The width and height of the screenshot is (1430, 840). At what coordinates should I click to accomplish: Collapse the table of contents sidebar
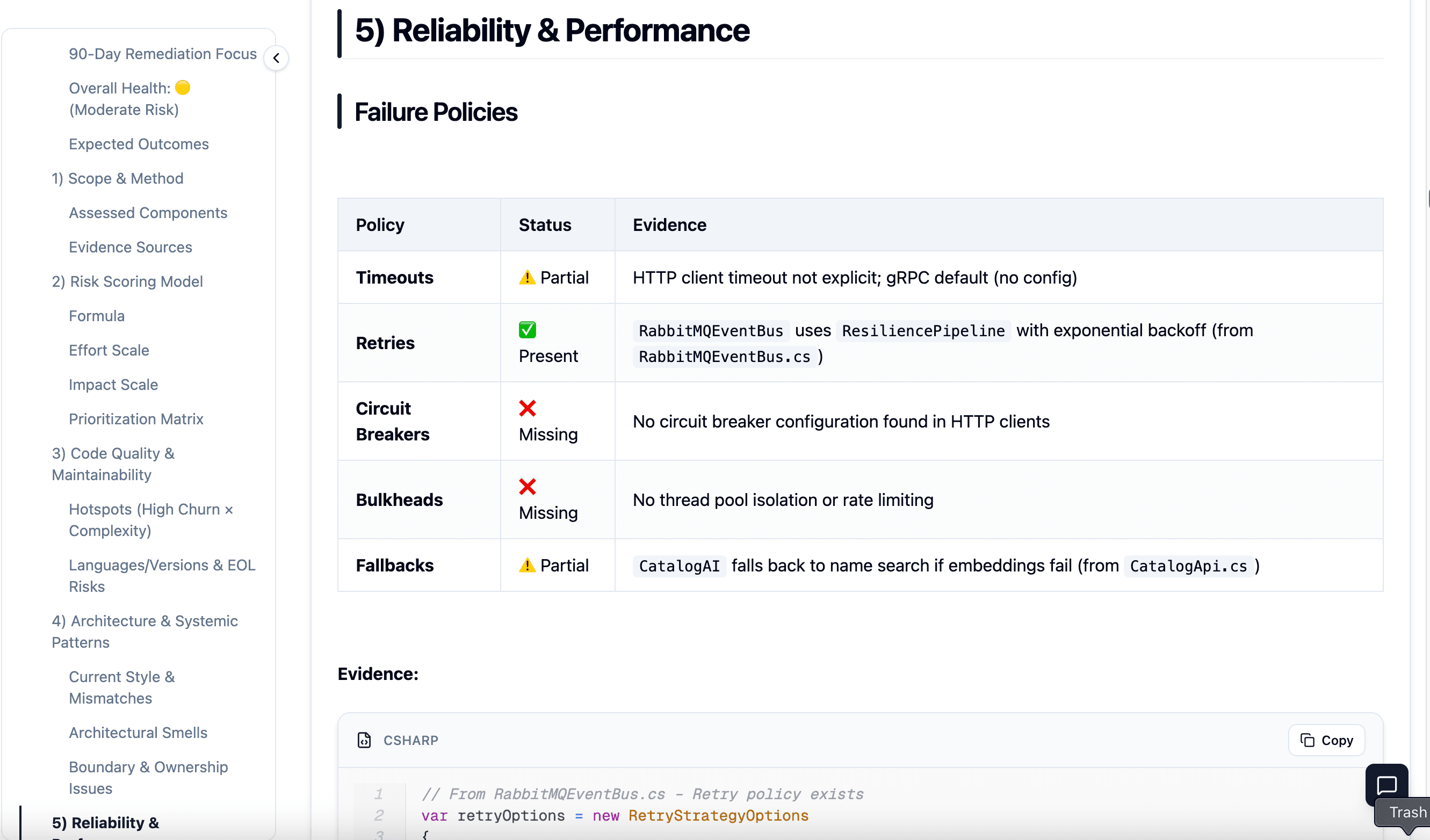click(x=276, y=58)
